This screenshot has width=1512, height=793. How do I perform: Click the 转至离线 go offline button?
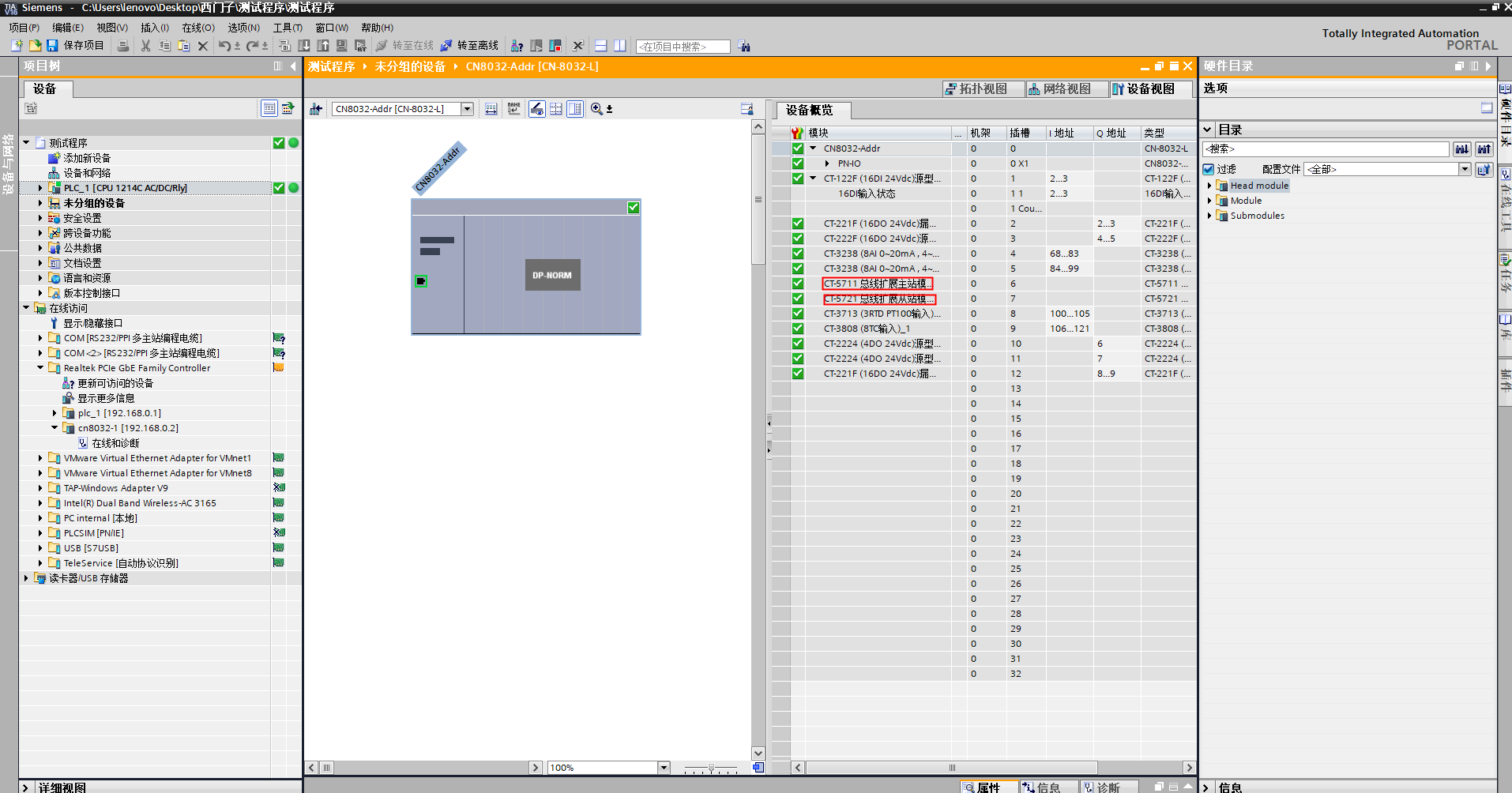[x=470, y=46]
